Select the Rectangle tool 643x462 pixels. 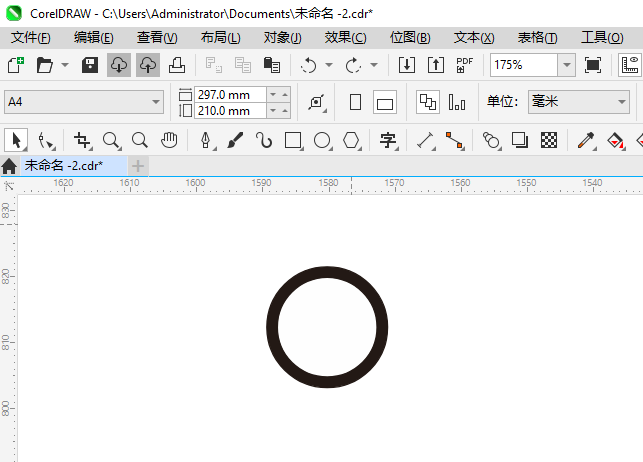click(x=294, y=141)
